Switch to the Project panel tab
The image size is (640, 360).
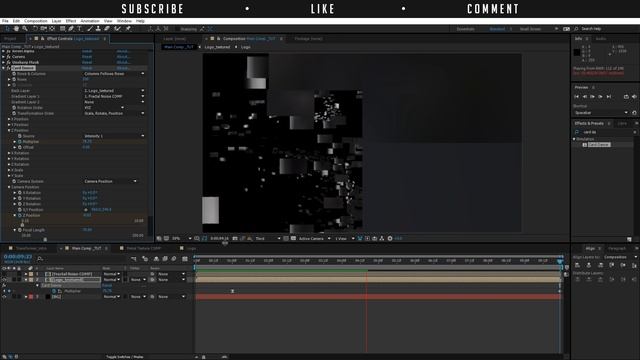pyautogui.click(x=10, y=39)
